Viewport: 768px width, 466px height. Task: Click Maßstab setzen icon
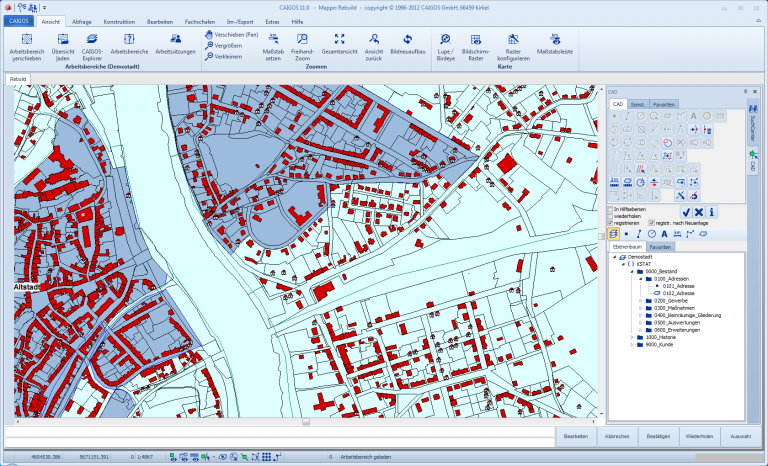(x=272, y=39)
